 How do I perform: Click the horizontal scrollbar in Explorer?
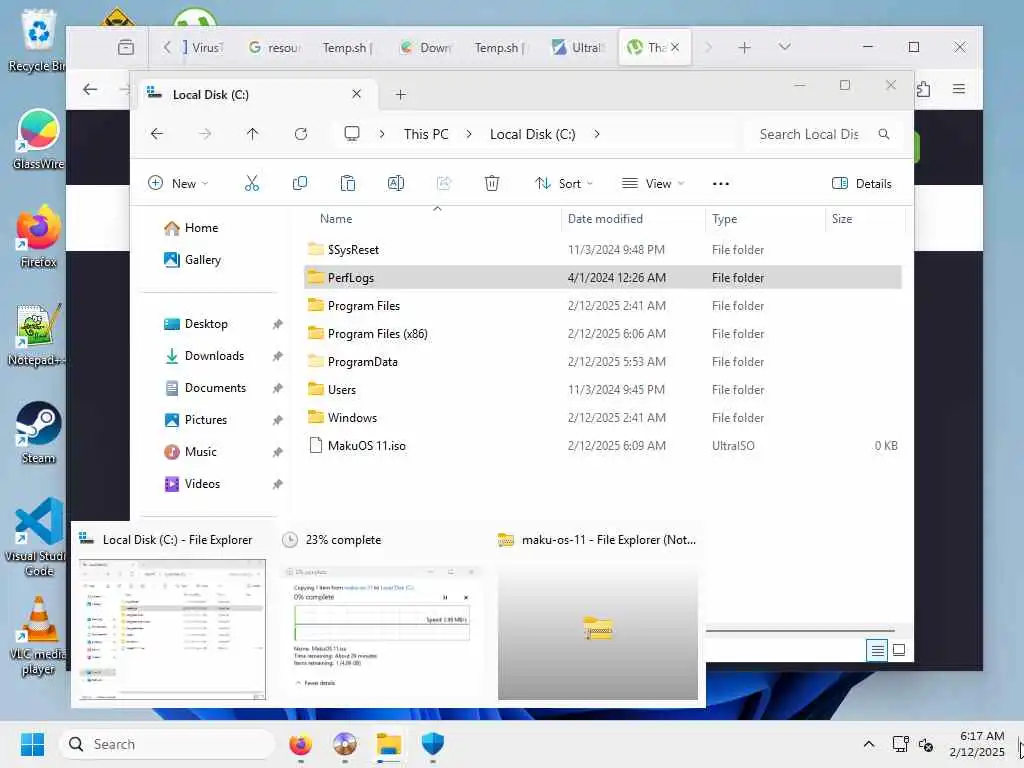coord(800,631)
